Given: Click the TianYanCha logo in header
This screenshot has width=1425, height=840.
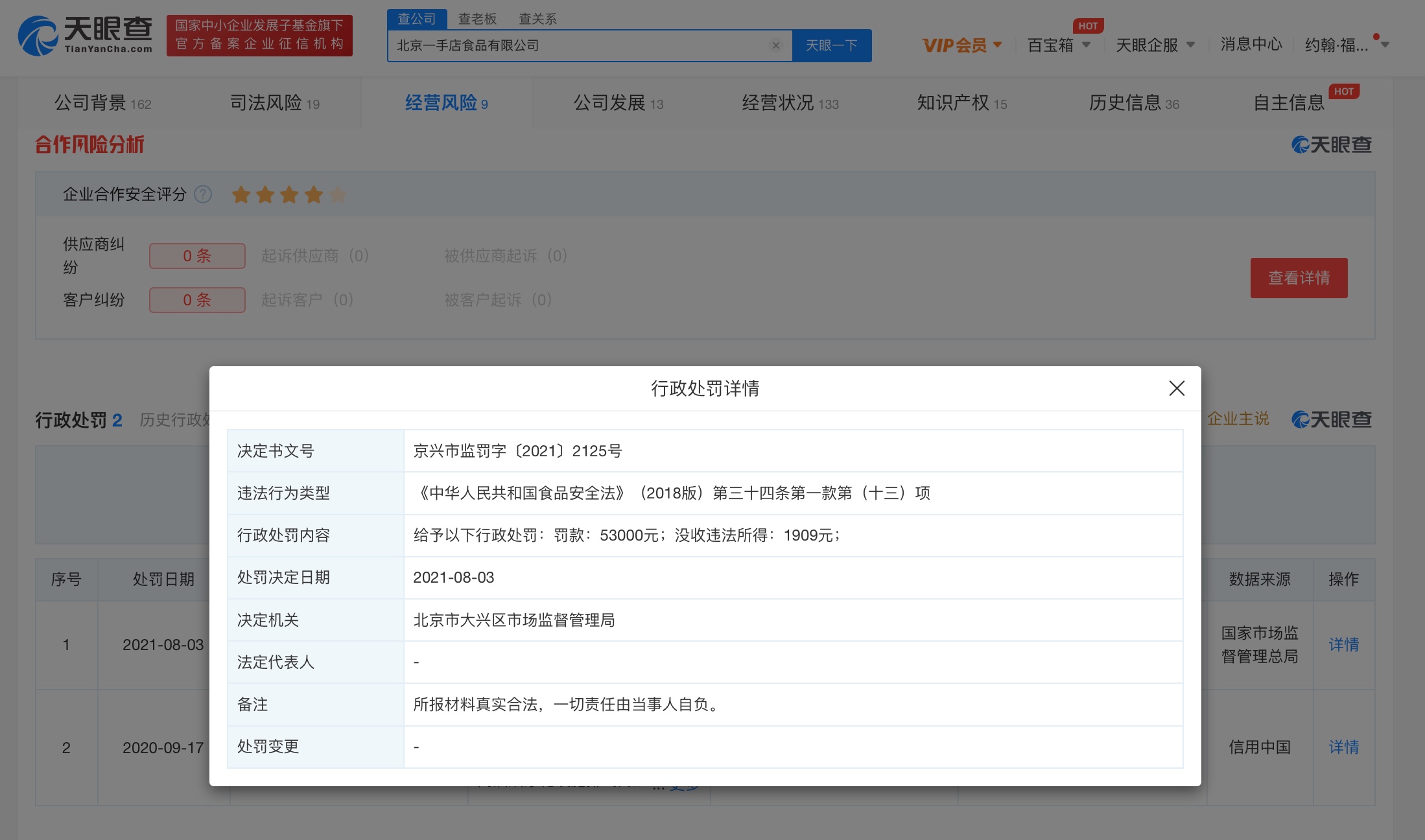Looking at the screenshot, I should (86, 36).
